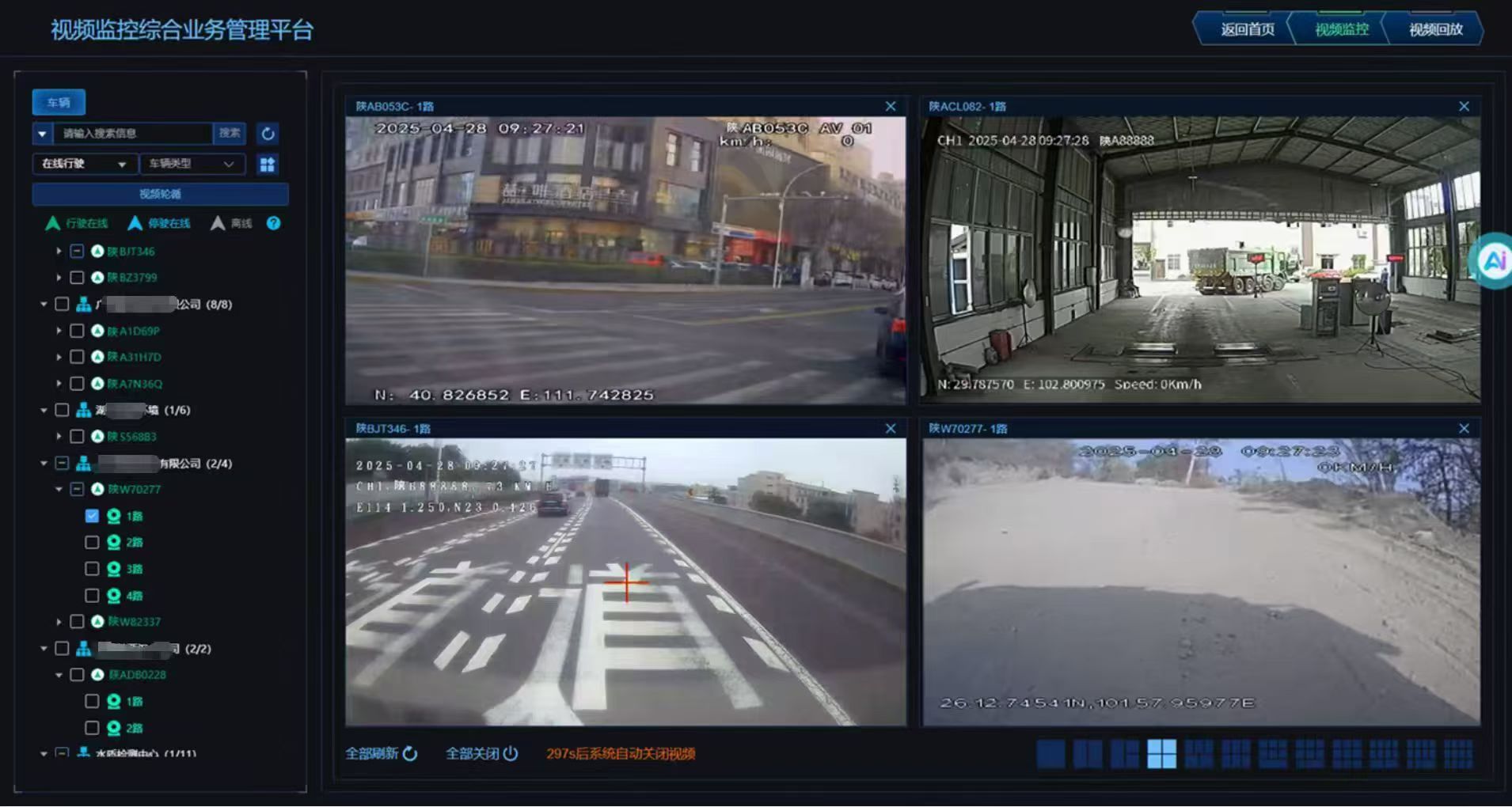
Task: Close the 陕AB053C video pane
Action: 891,107
